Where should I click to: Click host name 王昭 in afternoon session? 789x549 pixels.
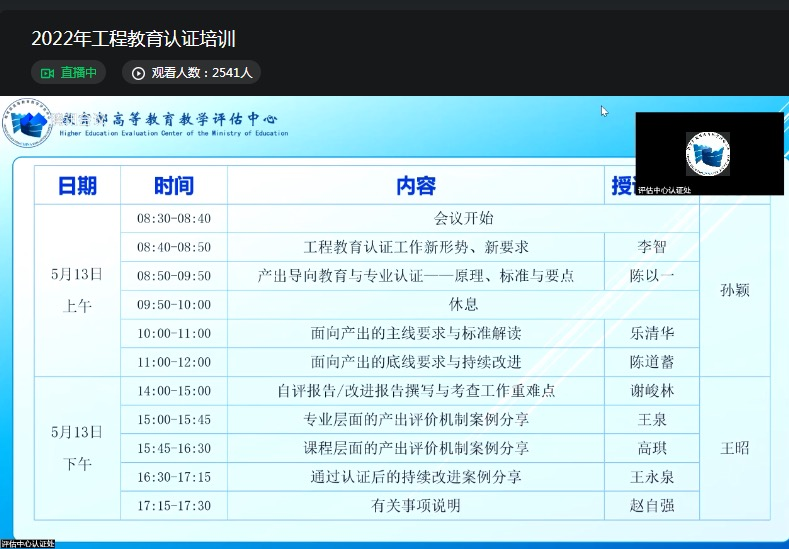(x=734, y=448)
